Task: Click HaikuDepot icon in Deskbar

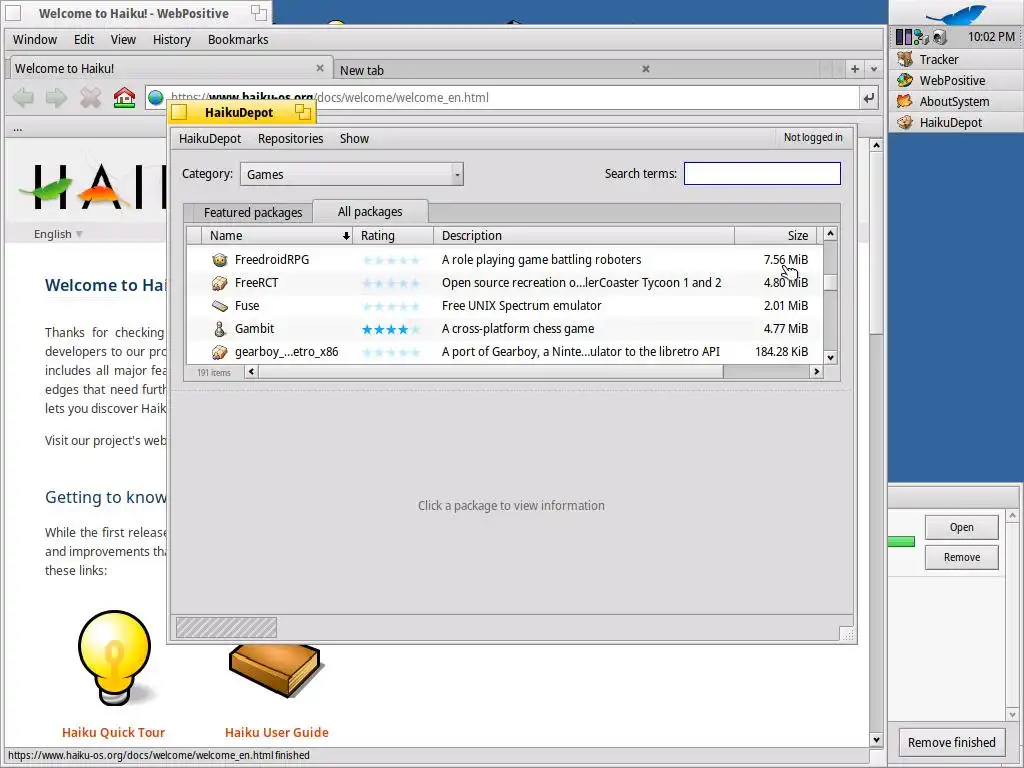Action: tap(904, 122)
